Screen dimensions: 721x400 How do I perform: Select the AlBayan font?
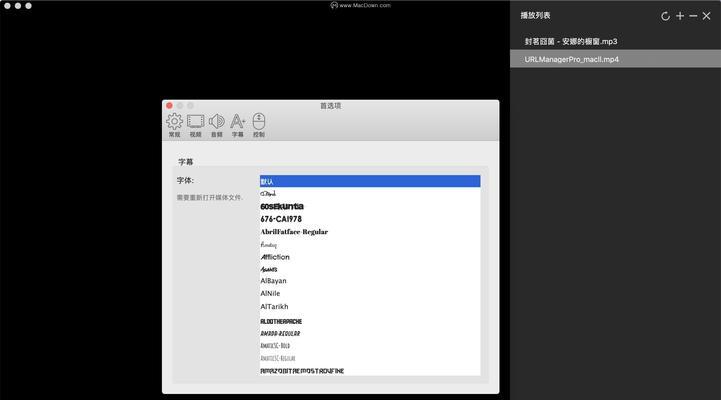pyautogui.click(x=370, y=281)
